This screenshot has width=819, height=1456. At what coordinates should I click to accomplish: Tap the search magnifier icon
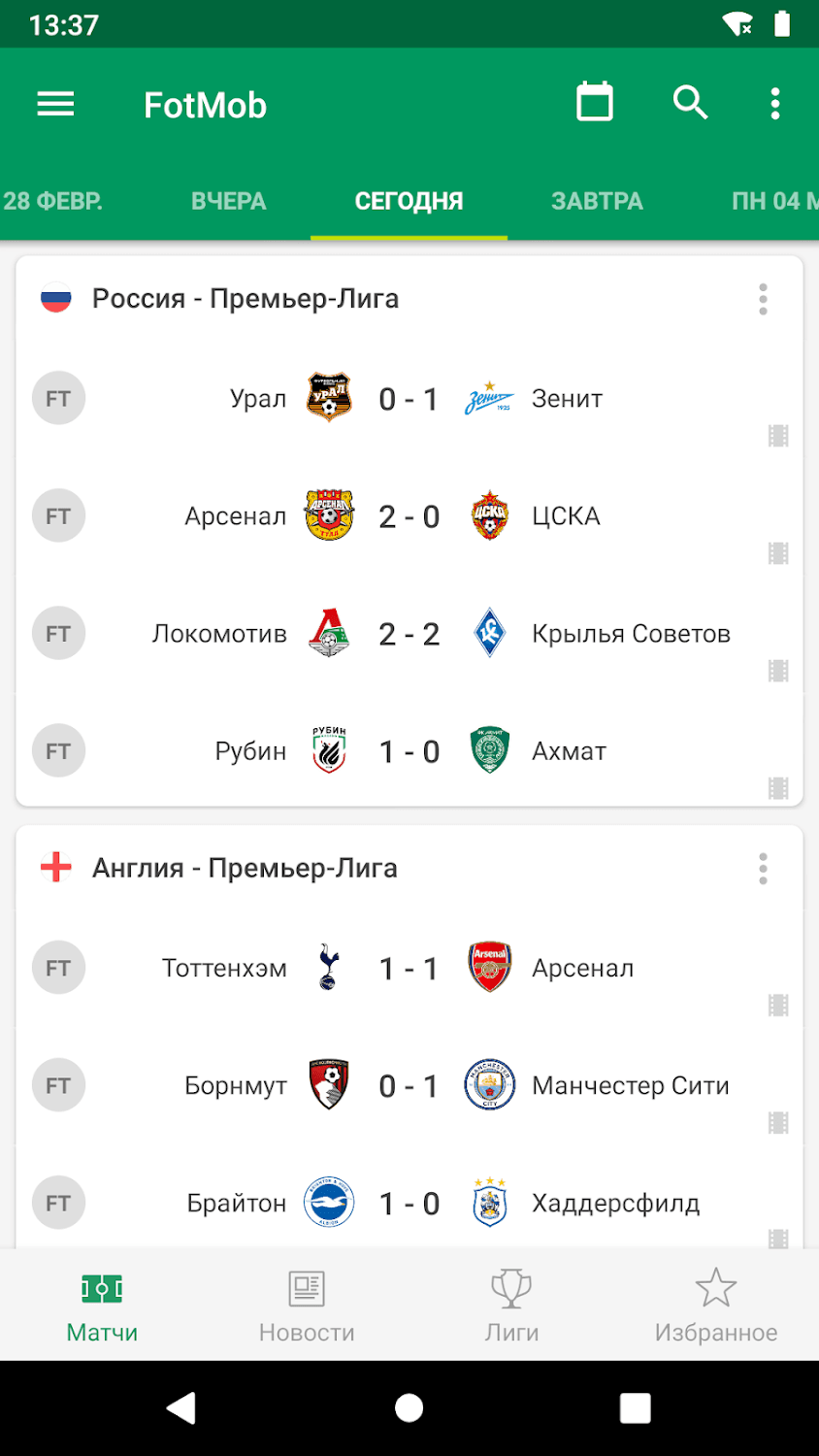point(690,103)
